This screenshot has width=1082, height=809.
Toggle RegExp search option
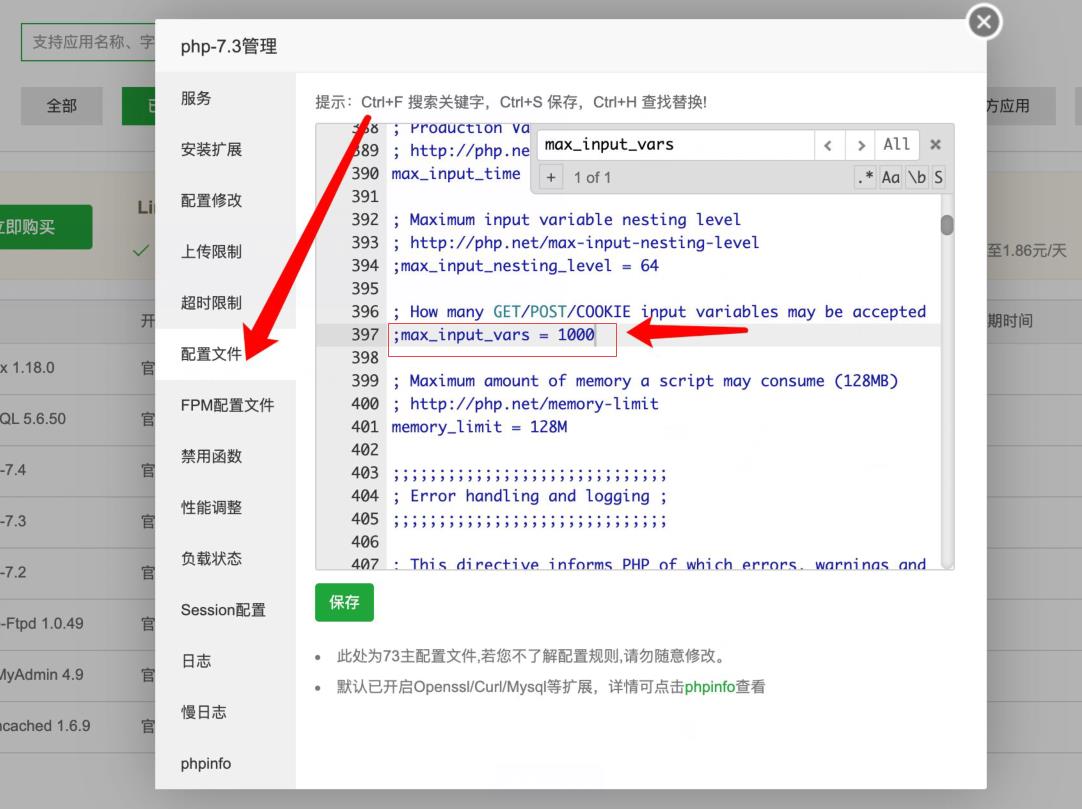coord(865,177)
